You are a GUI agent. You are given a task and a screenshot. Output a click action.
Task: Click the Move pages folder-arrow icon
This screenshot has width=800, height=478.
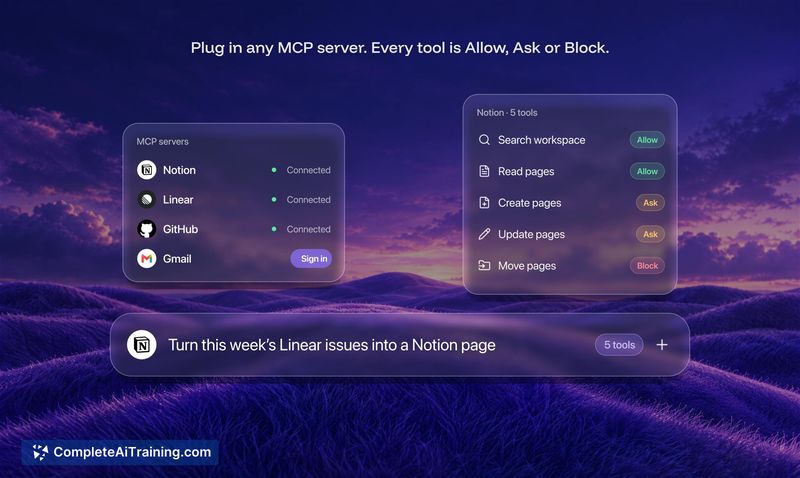point(484,265)
